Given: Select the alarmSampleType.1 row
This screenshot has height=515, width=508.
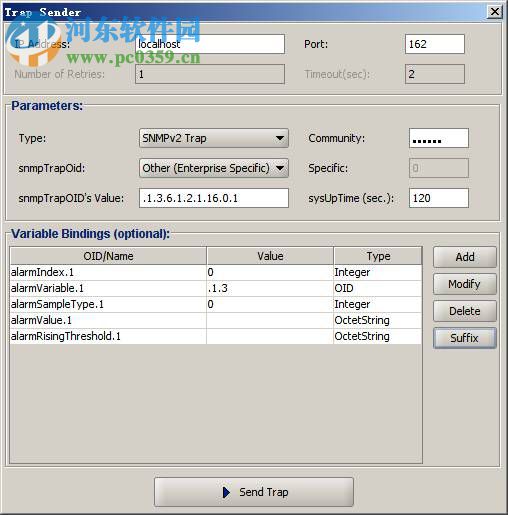Looking at the screenshot, I should [x=216, y=304].
